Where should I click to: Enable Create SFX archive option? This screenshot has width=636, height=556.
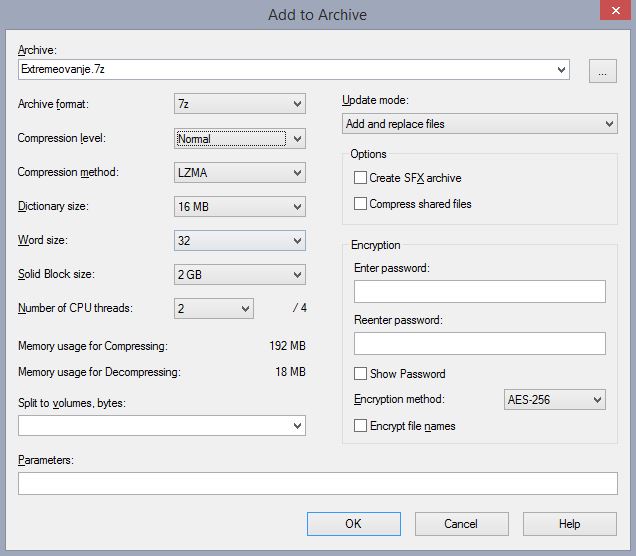tap(361, 178)
